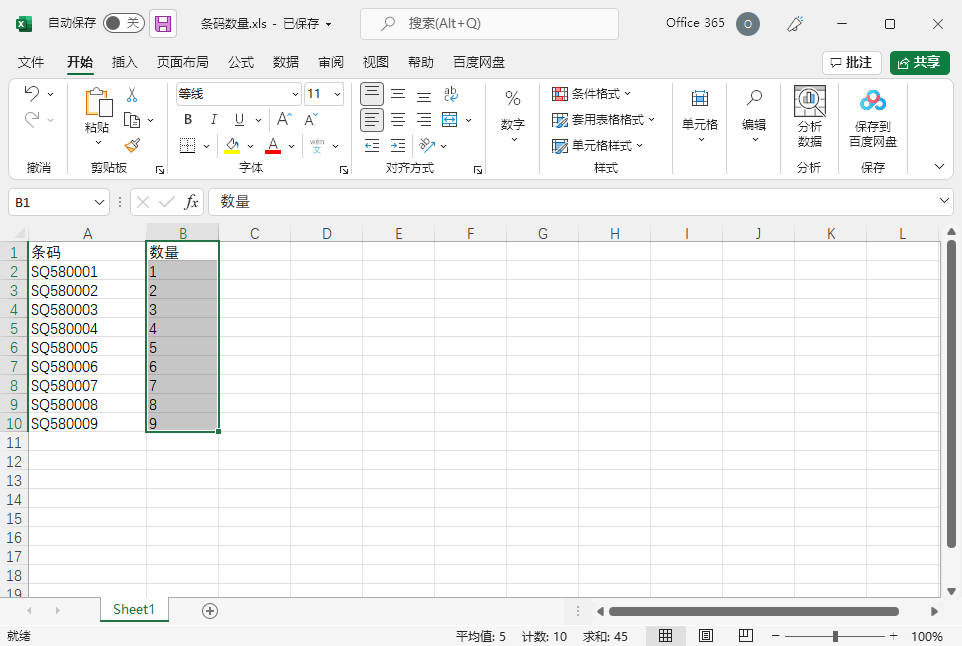Toggle the AutoSave switch
This screenshot has width=962, height=646.
[x=123, y=23]
